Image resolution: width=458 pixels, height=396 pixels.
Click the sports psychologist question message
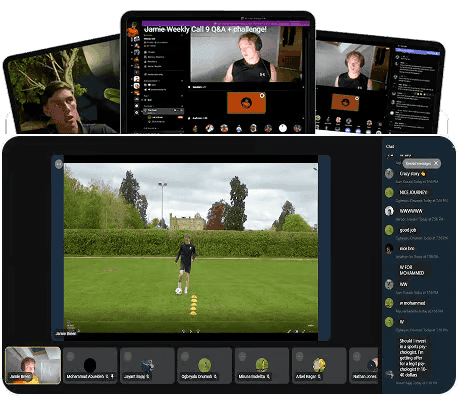(x=413, y=358)
